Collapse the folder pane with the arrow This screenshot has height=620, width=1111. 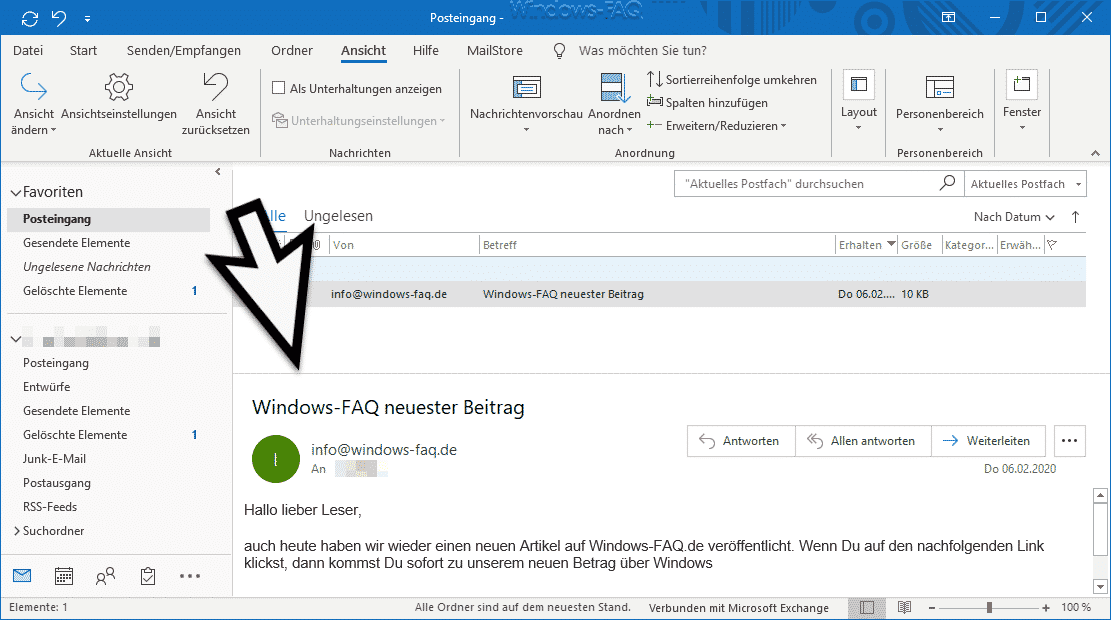pyautogui.click(x=218, y=171)
